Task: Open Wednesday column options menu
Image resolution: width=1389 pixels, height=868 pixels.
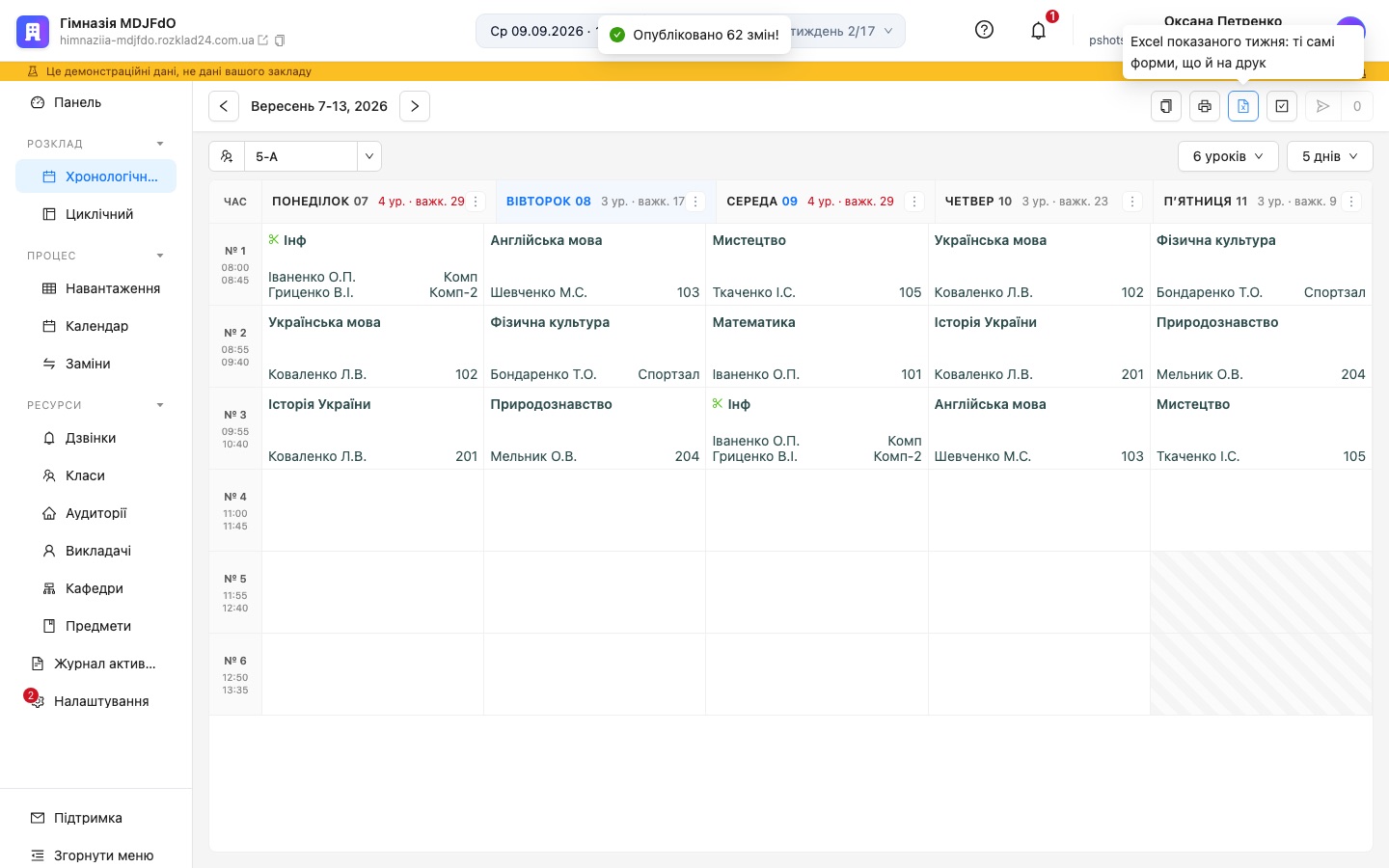Action: (x=913, y=202)
